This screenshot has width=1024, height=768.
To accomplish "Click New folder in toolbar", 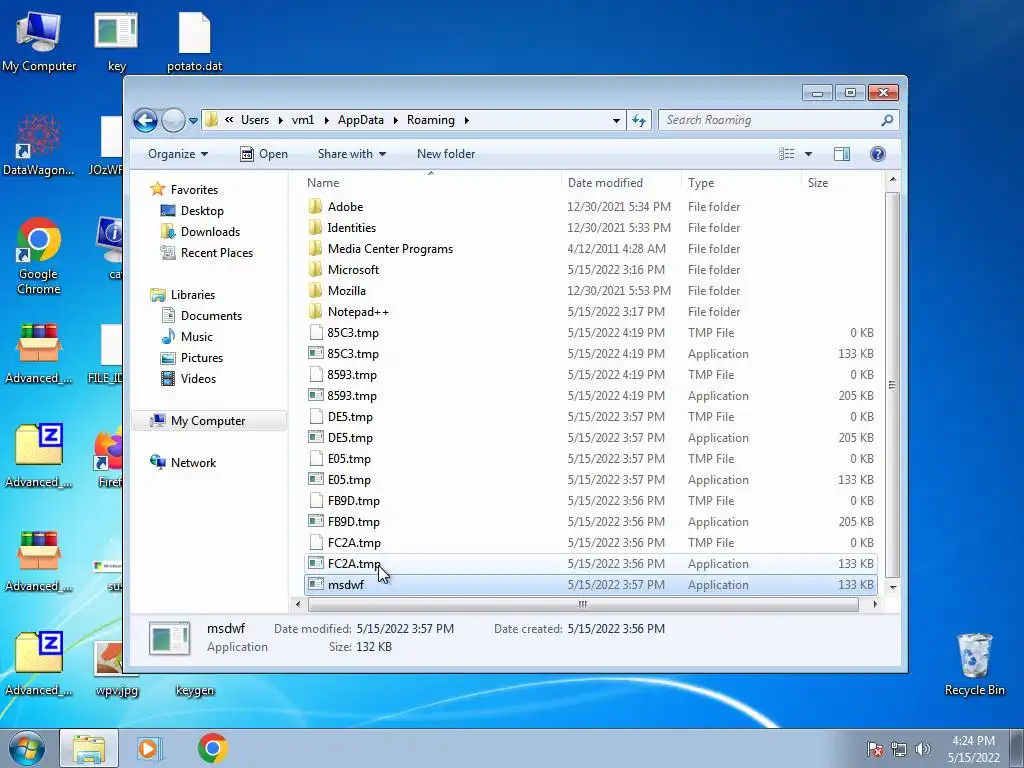I will click(446, 154).
